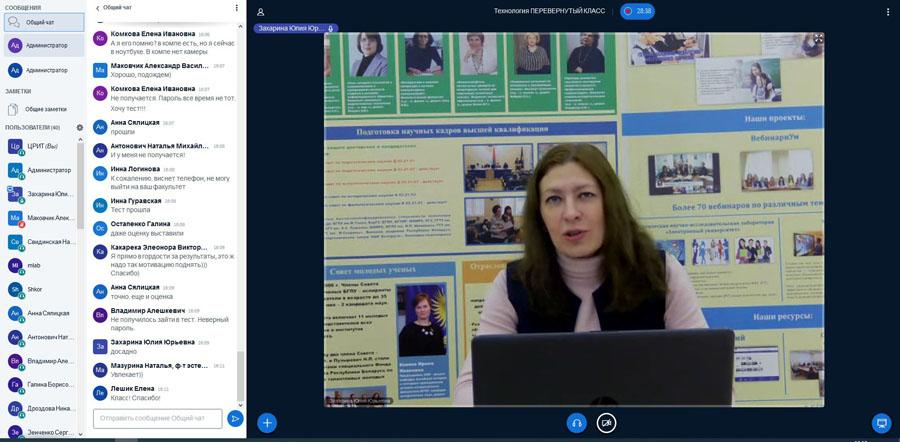
Task: Make the webcam video fullscreen
Action: [x=818, y=38]
